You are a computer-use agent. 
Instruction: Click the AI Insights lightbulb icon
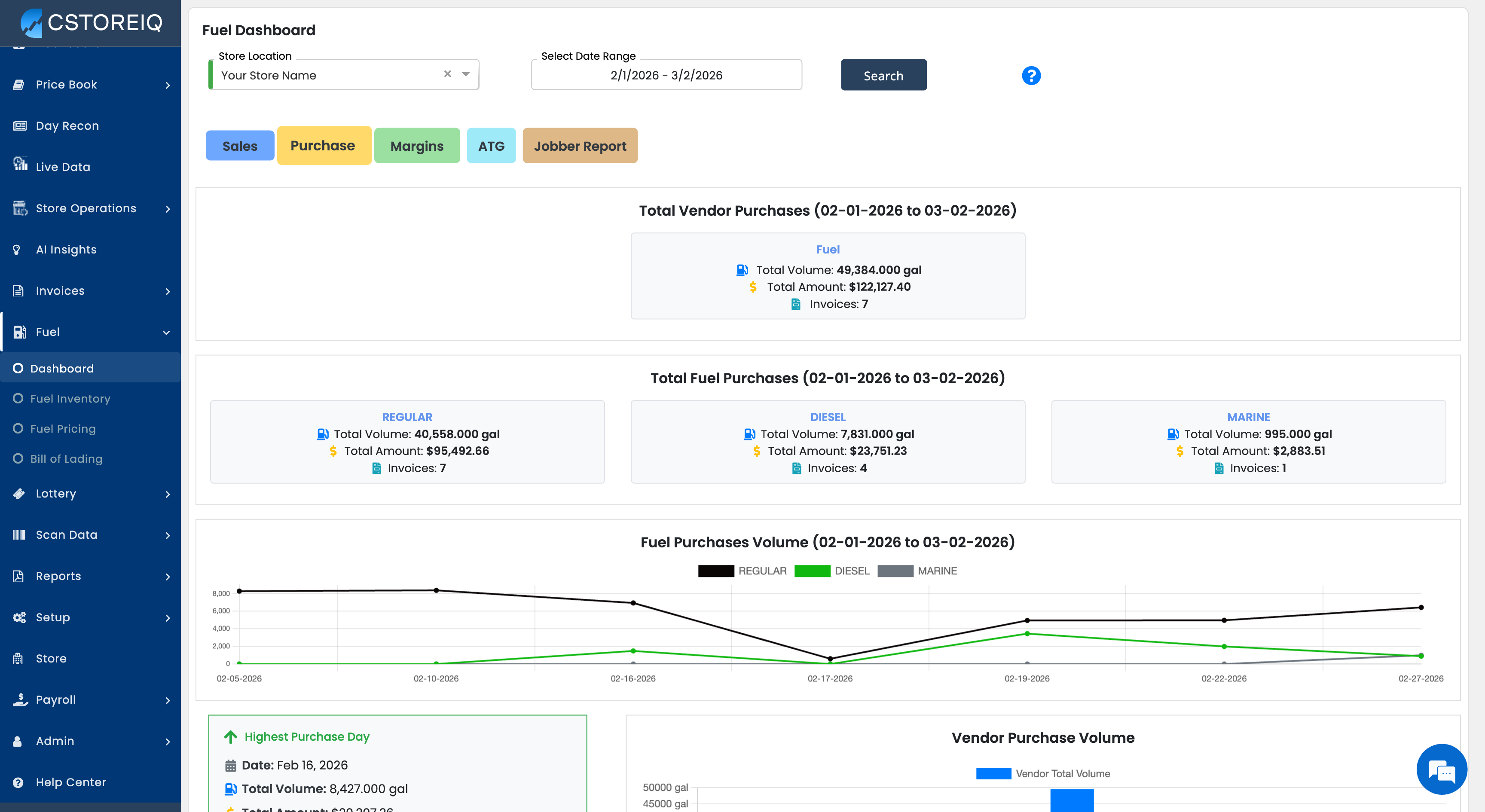pos(17,250)
